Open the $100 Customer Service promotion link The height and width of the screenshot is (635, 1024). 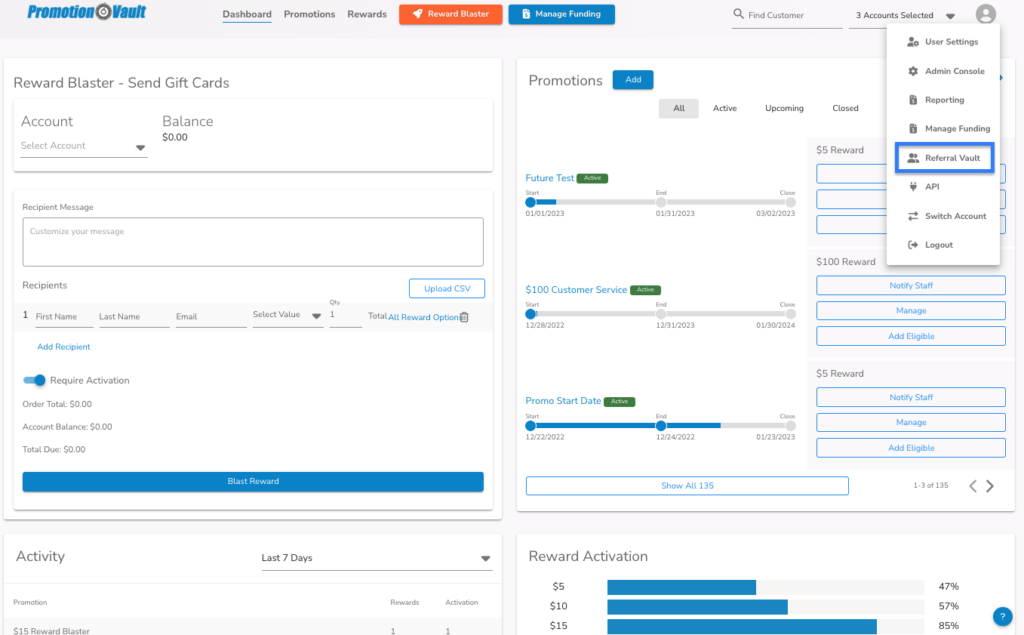click(576, 289)
